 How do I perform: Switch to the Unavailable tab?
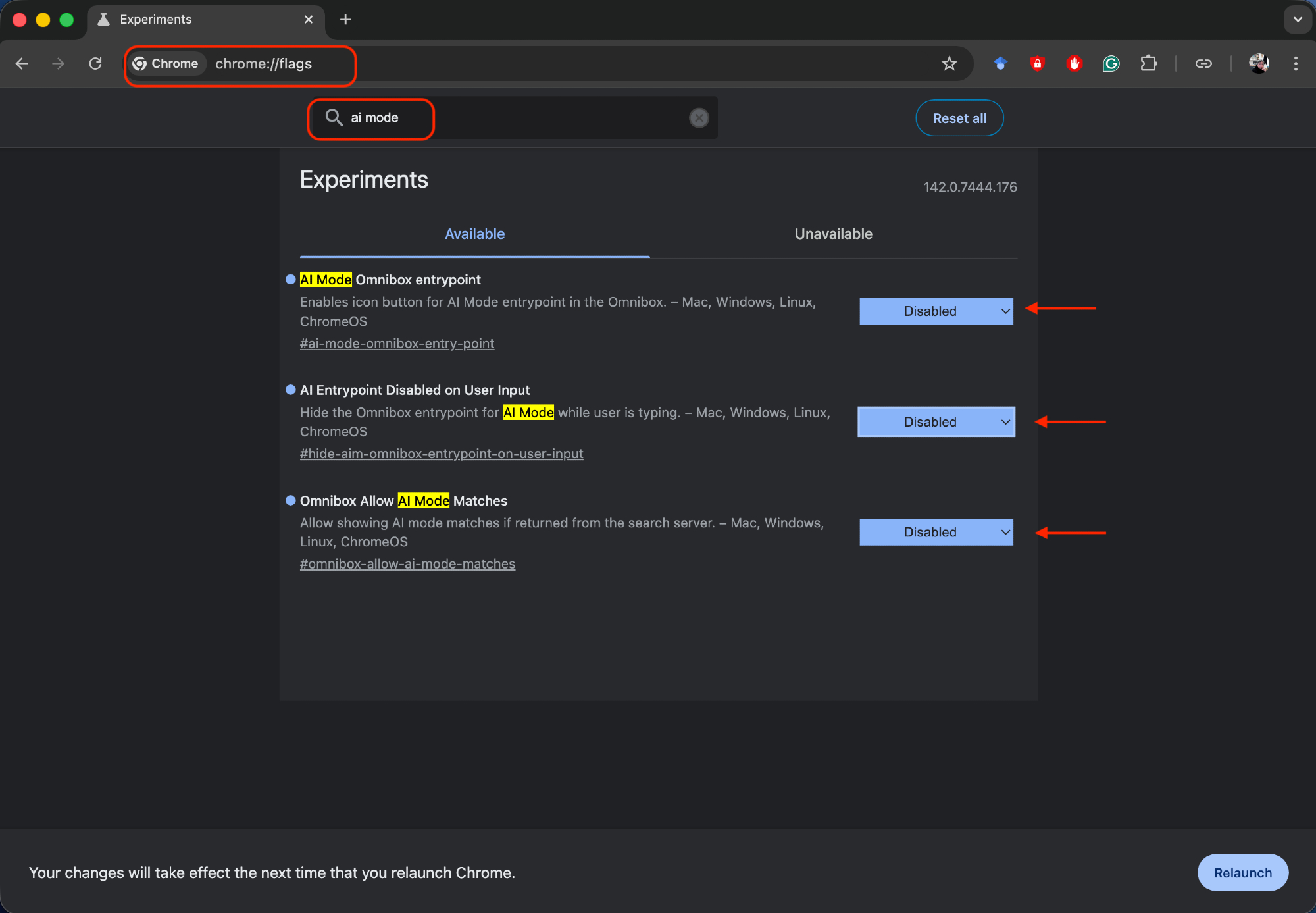(833, 234)
